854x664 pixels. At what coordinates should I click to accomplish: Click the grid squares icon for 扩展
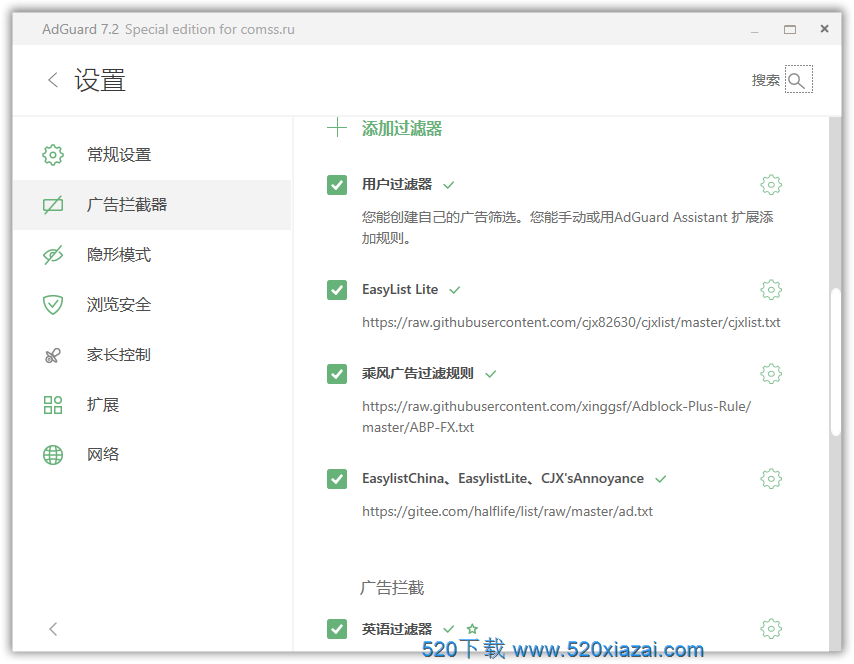click(53, 405)
